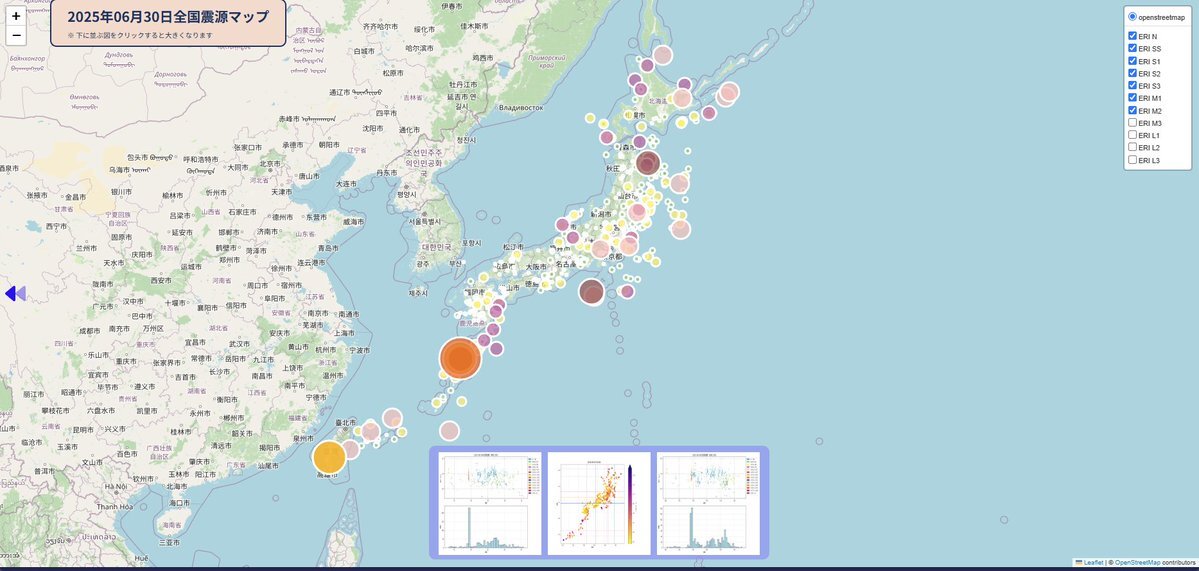Uncheck the ERI M1 layer
Viewport: 1199px width, 571px height.
coord(1132,98)
